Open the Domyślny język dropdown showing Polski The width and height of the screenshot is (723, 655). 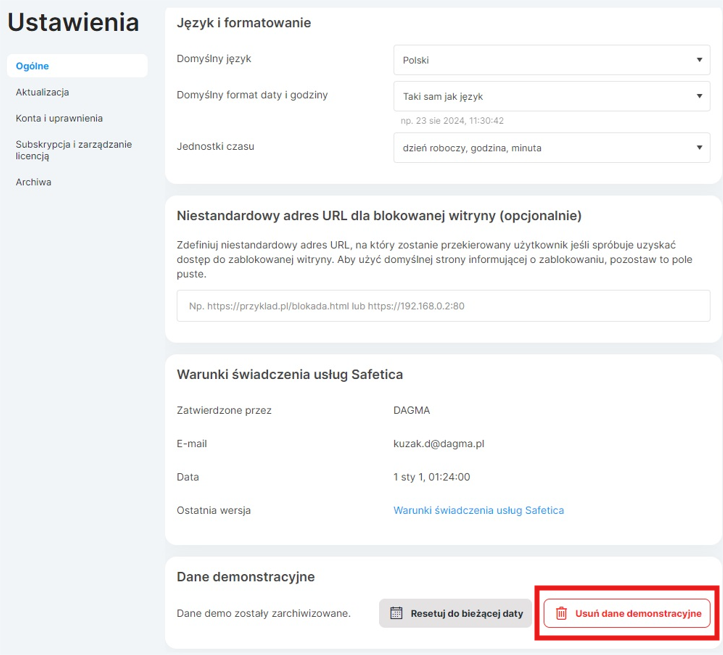pyautogui.click(x=551, y=60)
